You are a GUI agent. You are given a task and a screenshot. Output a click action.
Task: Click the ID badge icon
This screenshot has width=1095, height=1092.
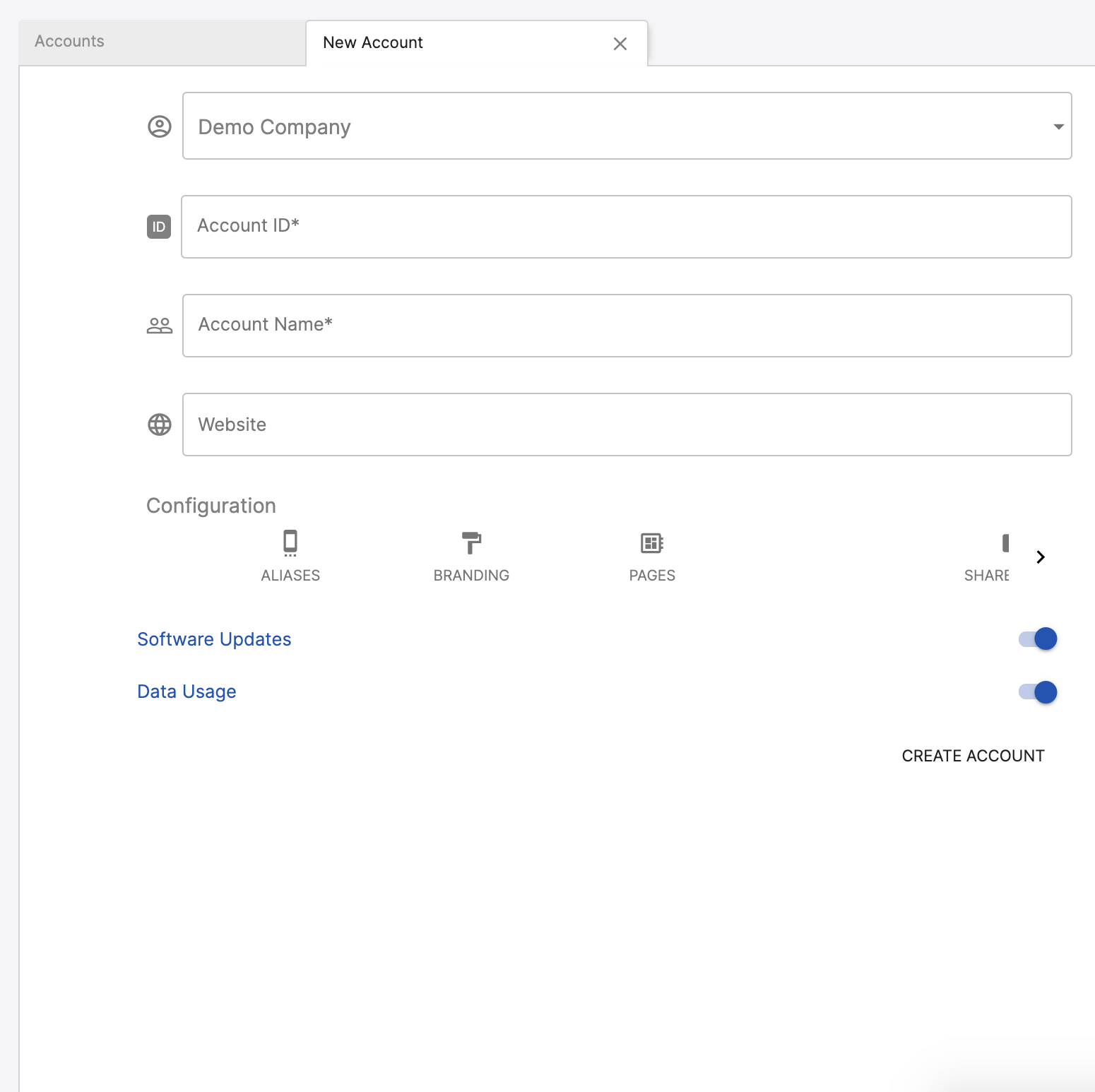tap(159, 227)
